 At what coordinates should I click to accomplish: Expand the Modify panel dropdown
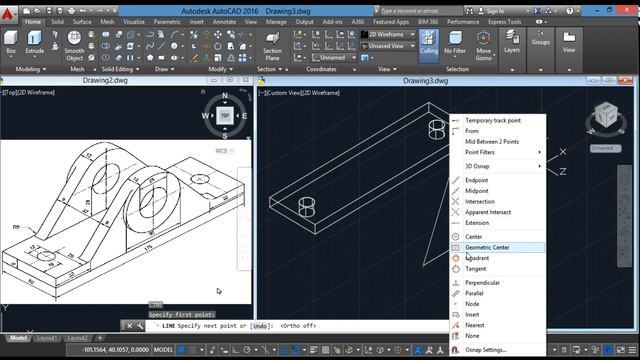coord(220,69)
